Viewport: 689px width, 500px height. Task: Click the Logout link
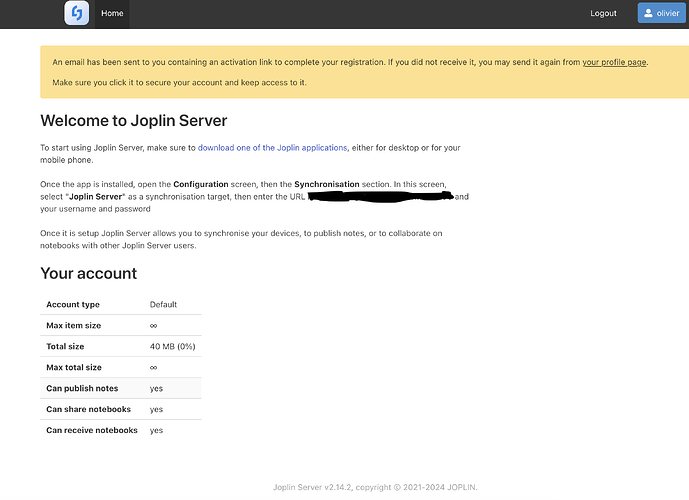coord(603,14)
